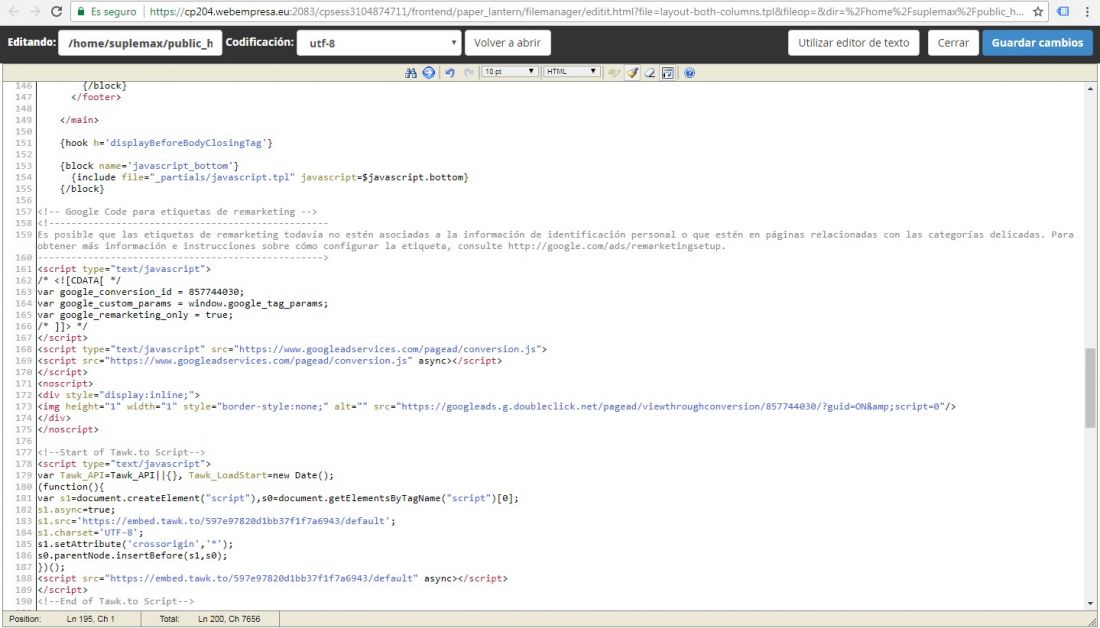This screenshot has height=628, width=1100.
Task: Click the file path field /home/suplemax/public_h
Action: pos(140,43)
